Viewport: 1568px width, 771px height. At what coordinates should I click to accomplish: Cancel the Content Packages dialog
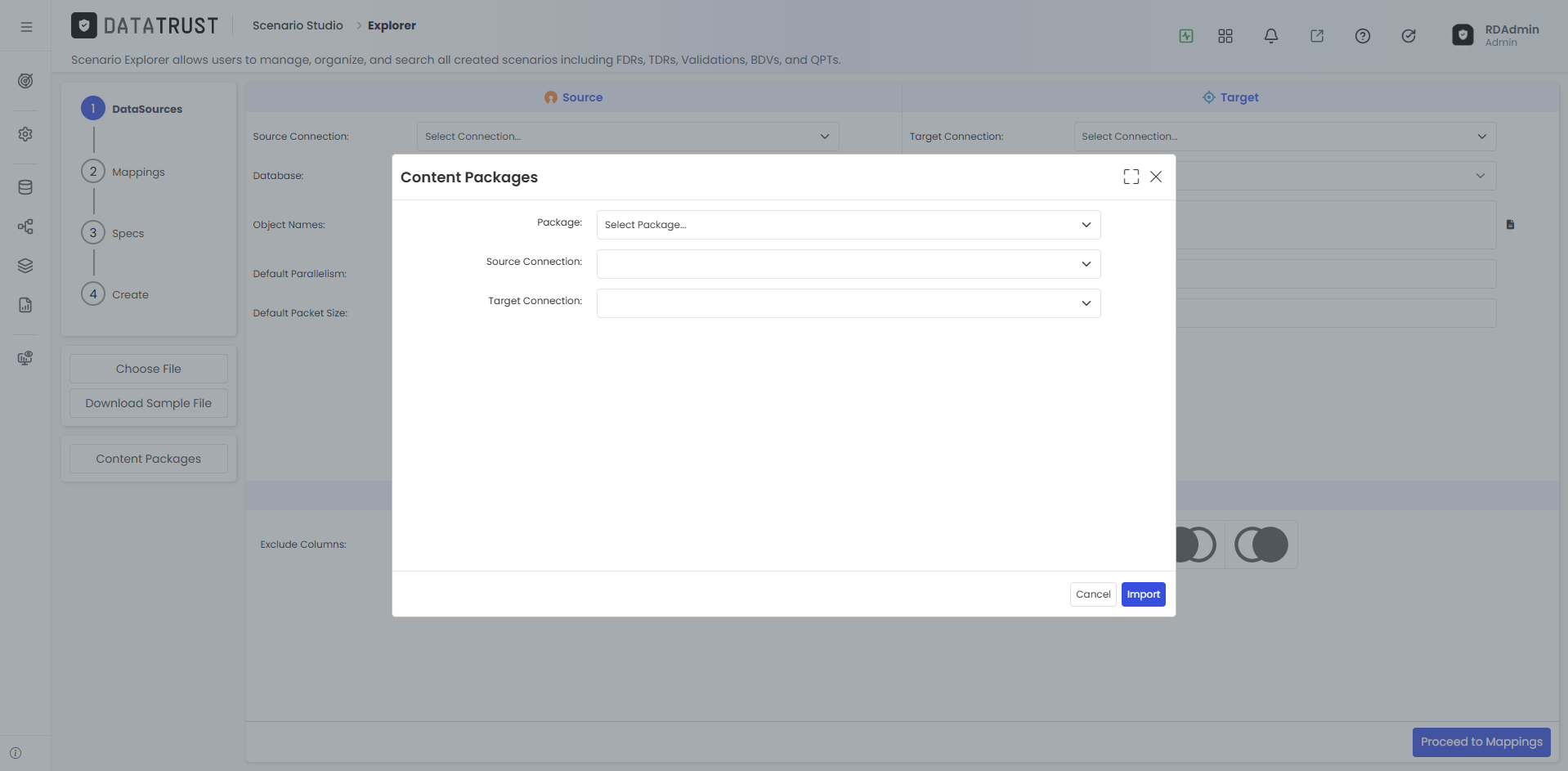1093,594
